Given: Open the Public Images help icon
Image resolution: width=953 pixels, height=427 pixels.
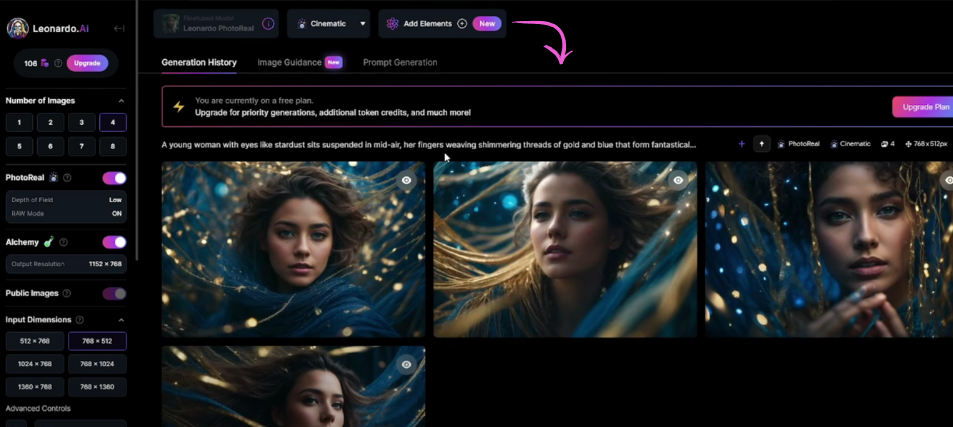Looking at the screenshot, I should click(67, 293).
